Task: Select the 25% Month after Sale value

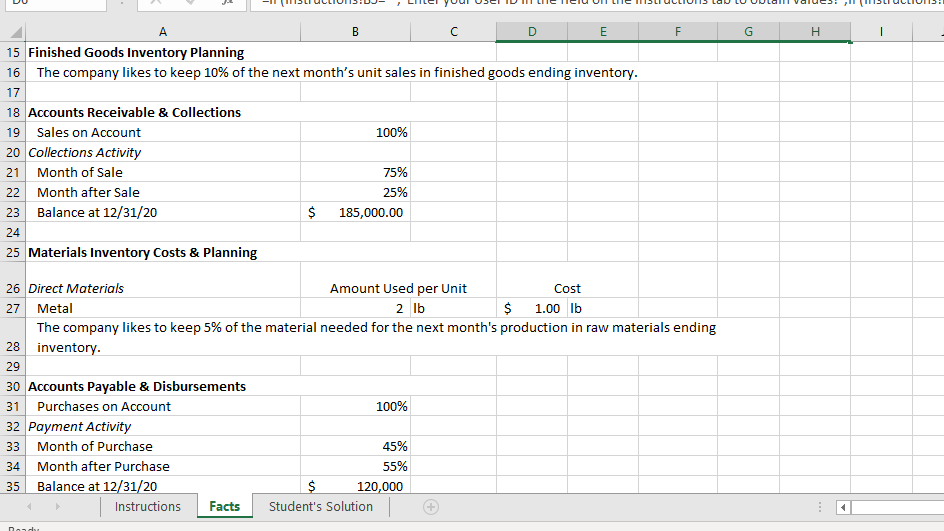Action: pyautogui.click(x=355, y=193)
